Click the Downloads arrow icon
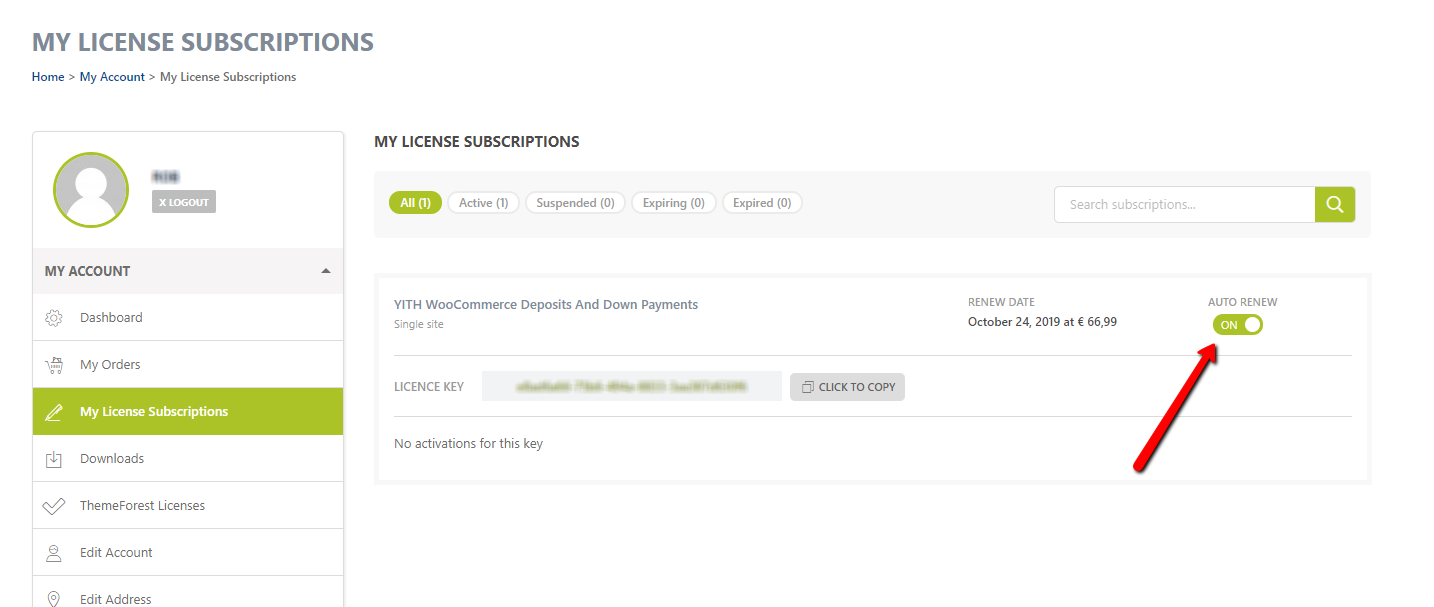This screenshot has height=607, width=1434. click(54, 459)
